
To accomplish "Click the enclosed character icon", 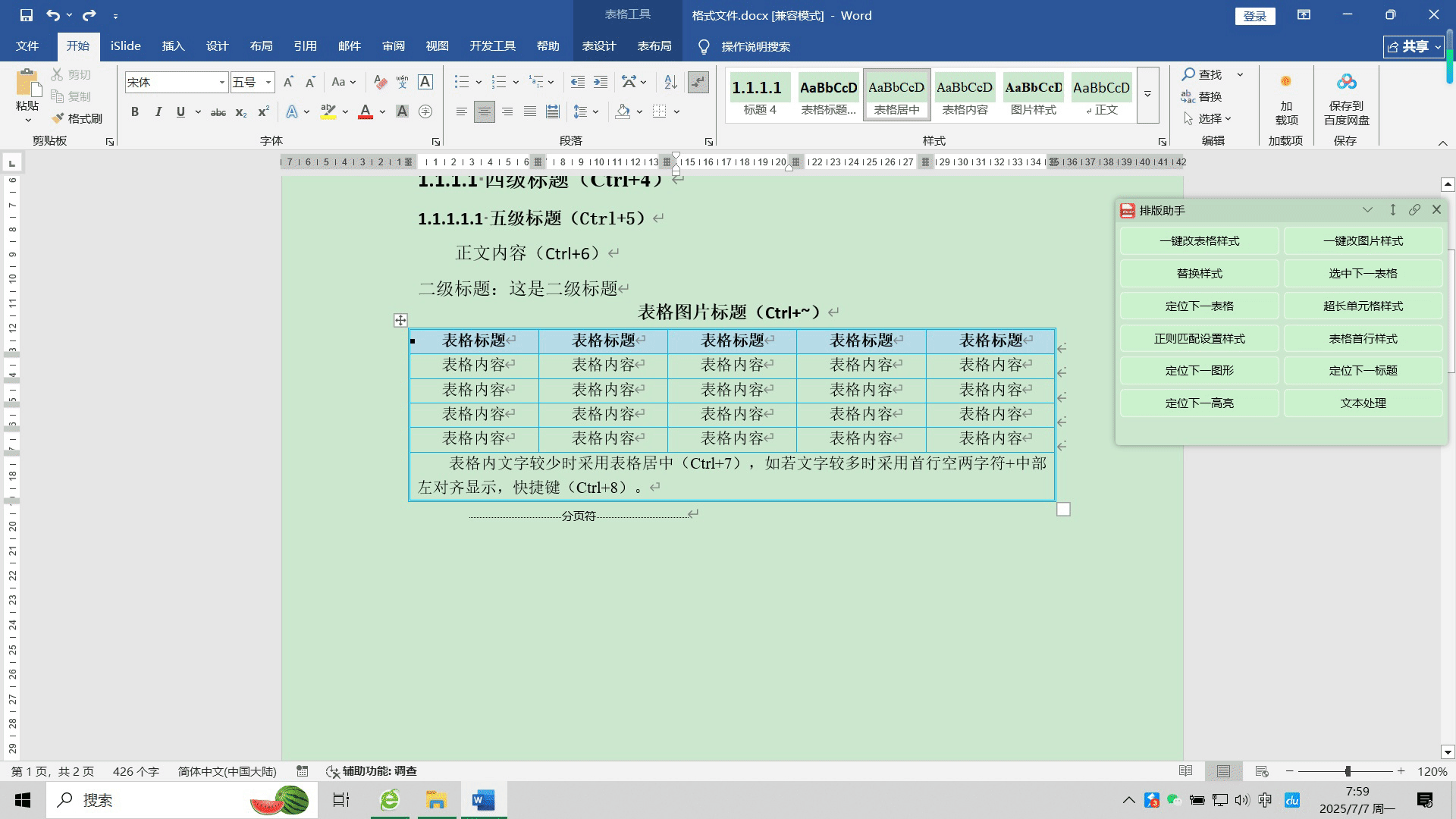I will pyautogui.click(x=425, y=112).
